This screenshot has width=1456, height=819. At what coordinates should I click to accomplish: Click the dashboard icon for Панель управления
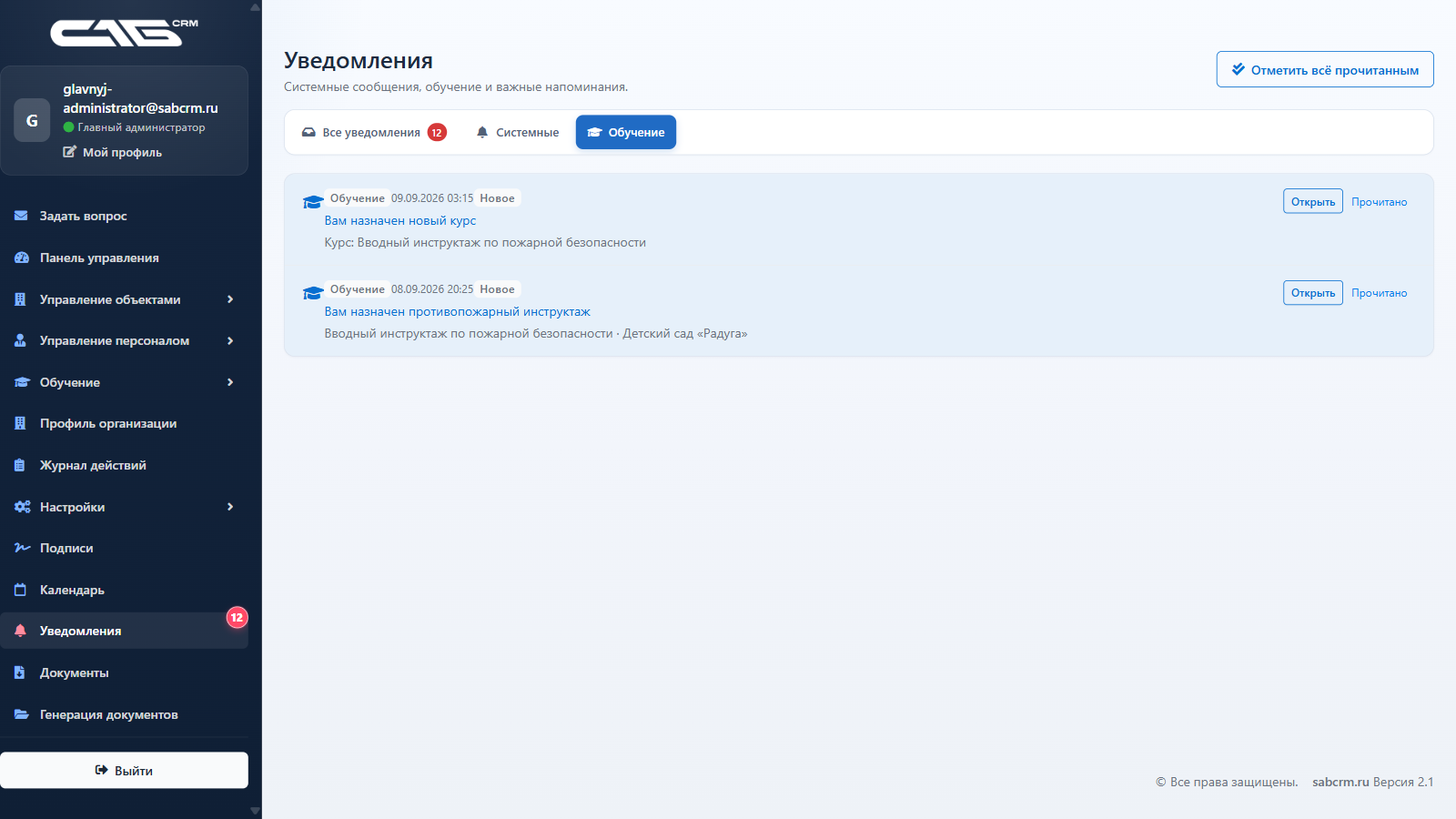[21, 258]
